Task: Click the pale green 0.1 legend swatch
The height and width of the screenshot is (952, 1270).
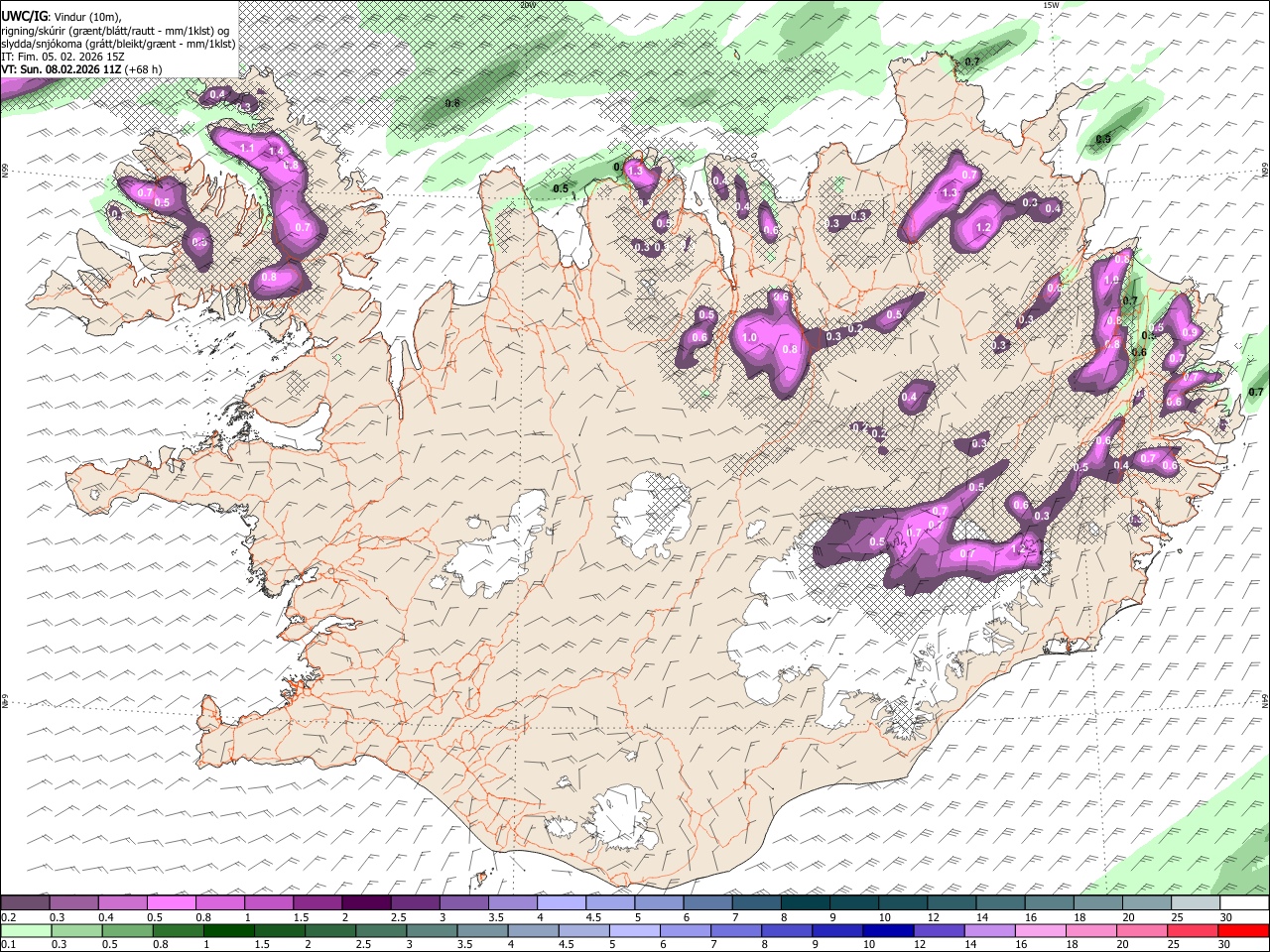Action: click(x=26, y=930)
